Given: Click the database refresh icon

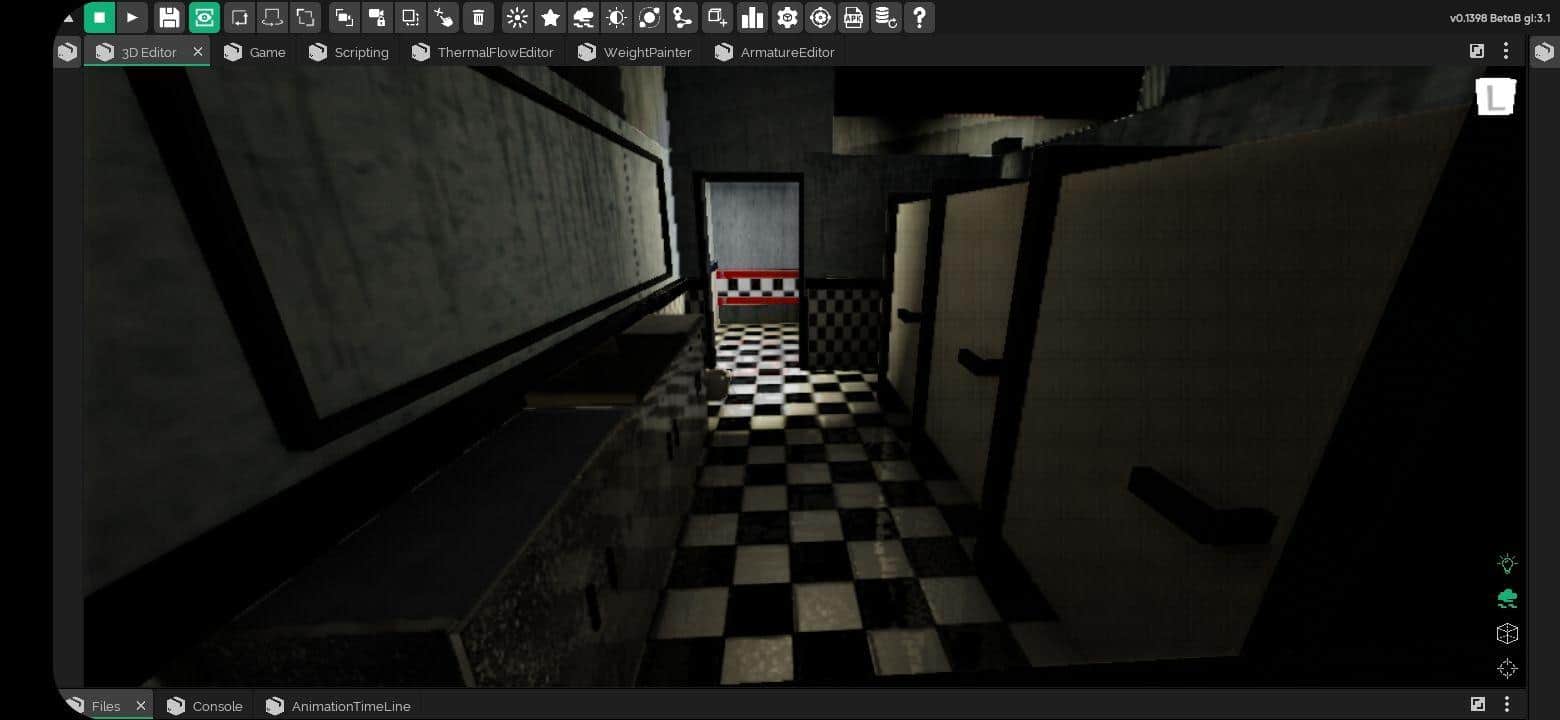Looking at the screenshot, I should pos(885,17).
